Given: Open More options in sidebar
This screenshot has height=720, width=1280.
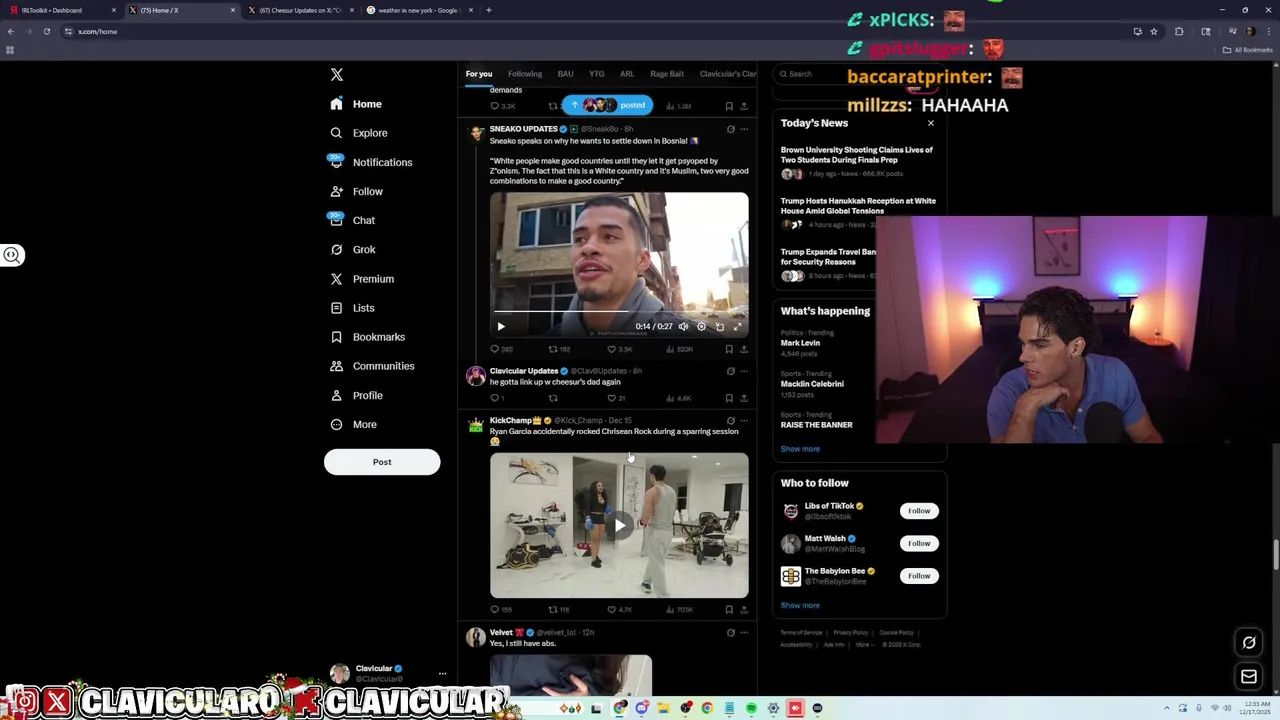Looking at the screenshot, I should point(353,424).
